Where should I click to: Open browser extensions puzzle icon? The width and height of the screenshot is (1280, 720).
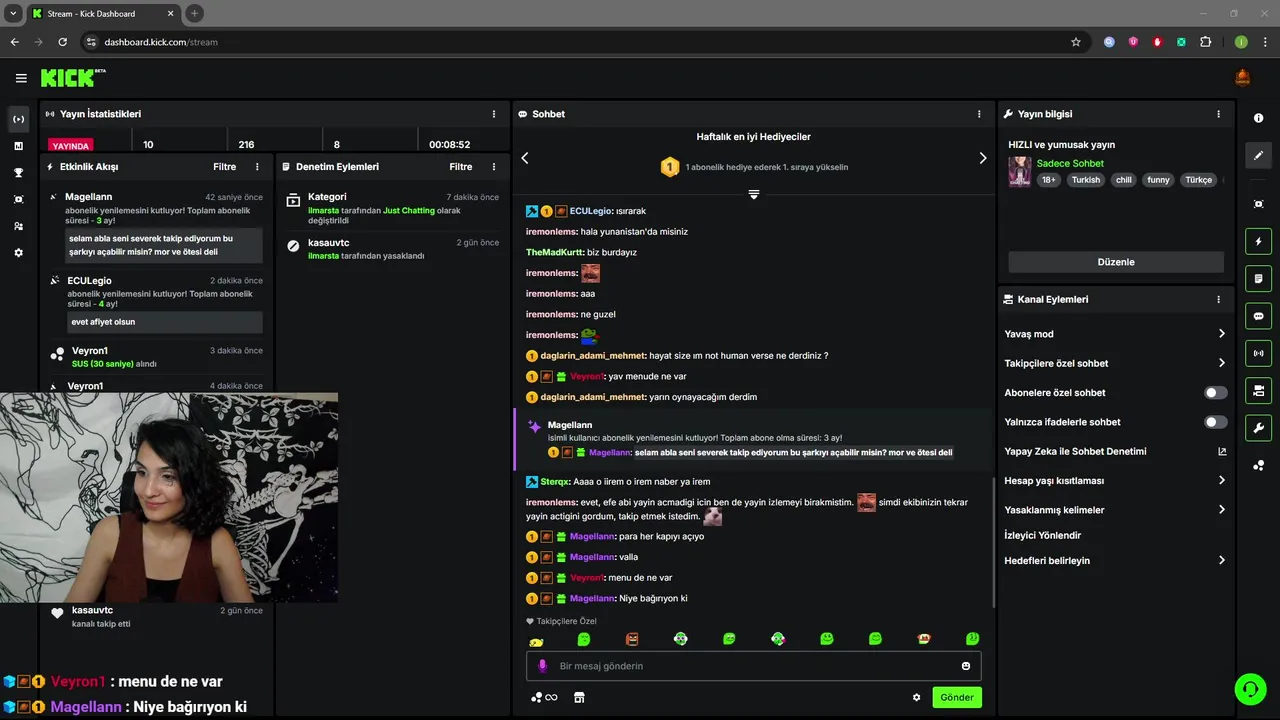pyautogui.click(x=1205, y=42)
